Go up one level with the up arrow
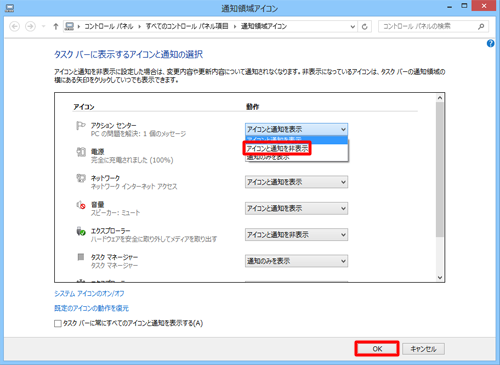Image resolution: width=500 pixels, height=365 pixels. (x=56, y=26)
